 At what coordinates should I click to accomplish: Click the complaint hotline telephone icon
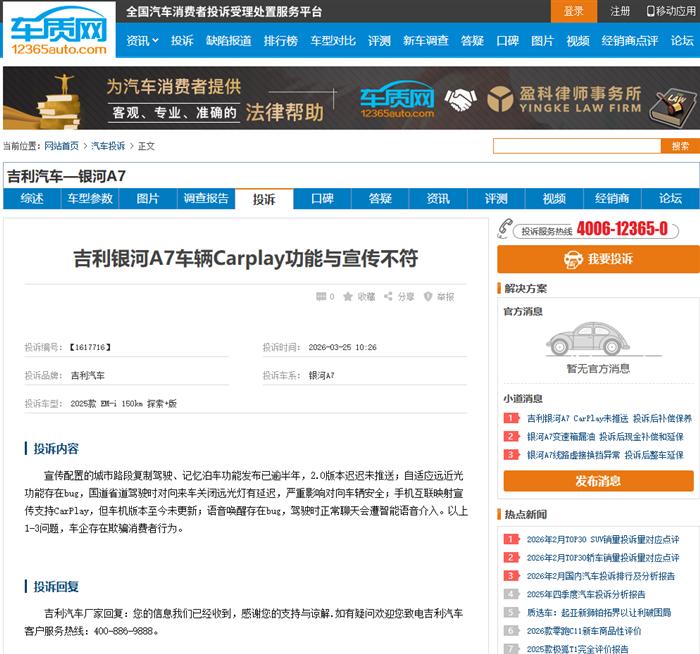coord(505,228)
